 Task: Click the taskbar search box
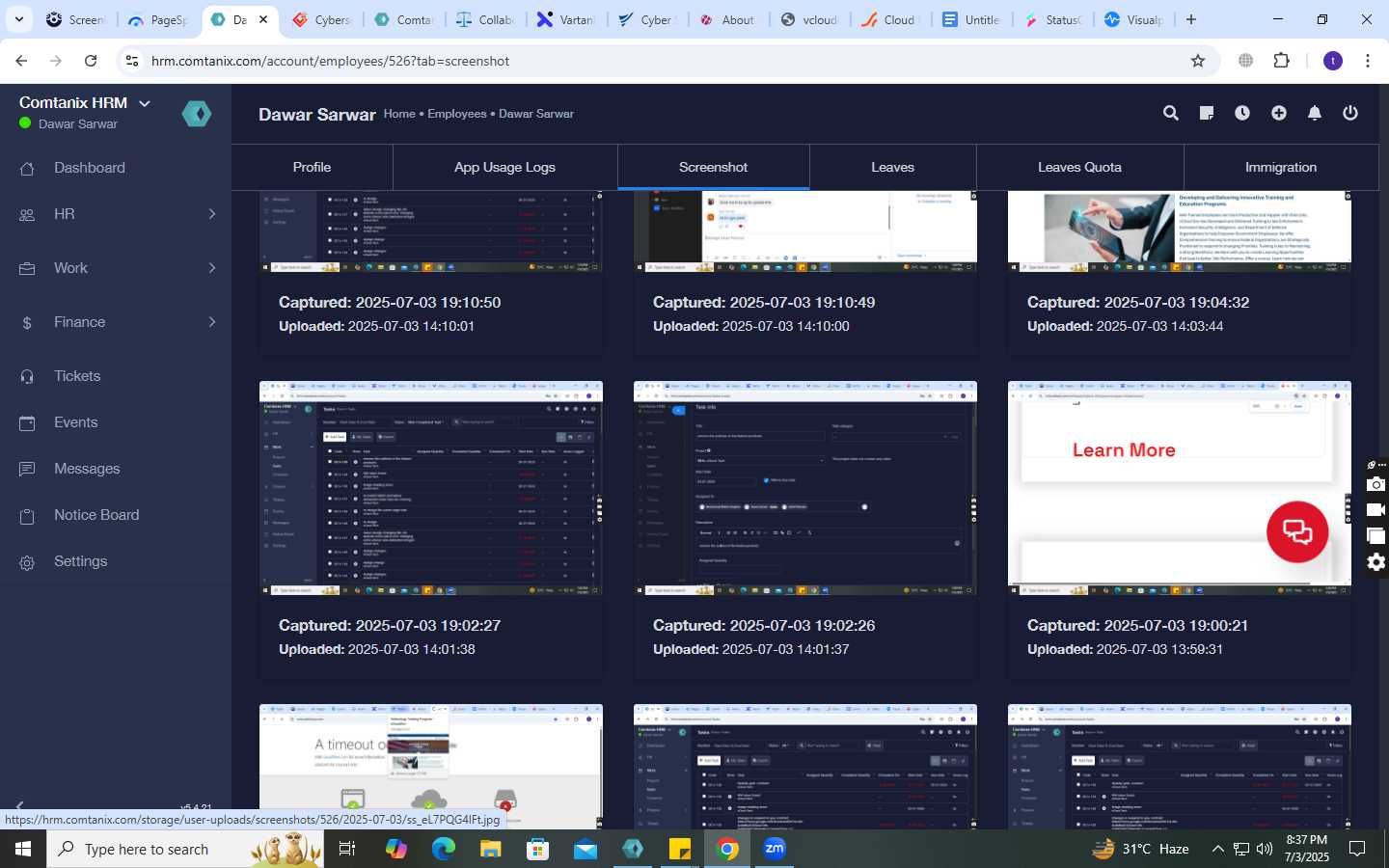(x=183, y=849)
